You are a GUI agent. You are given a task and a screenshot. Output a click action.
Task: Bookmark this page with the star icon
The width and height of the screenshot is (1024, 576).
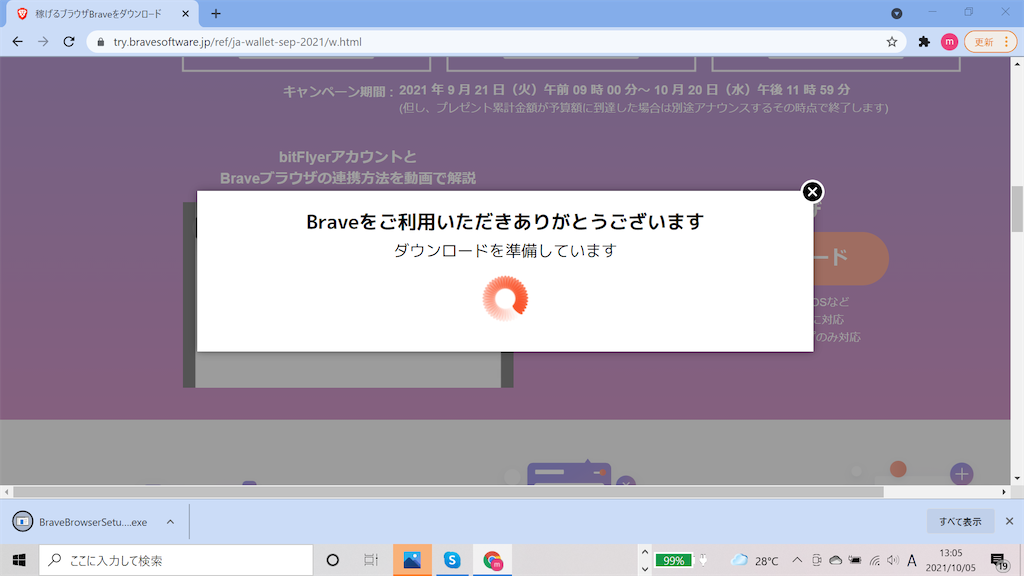coord(891,42)
